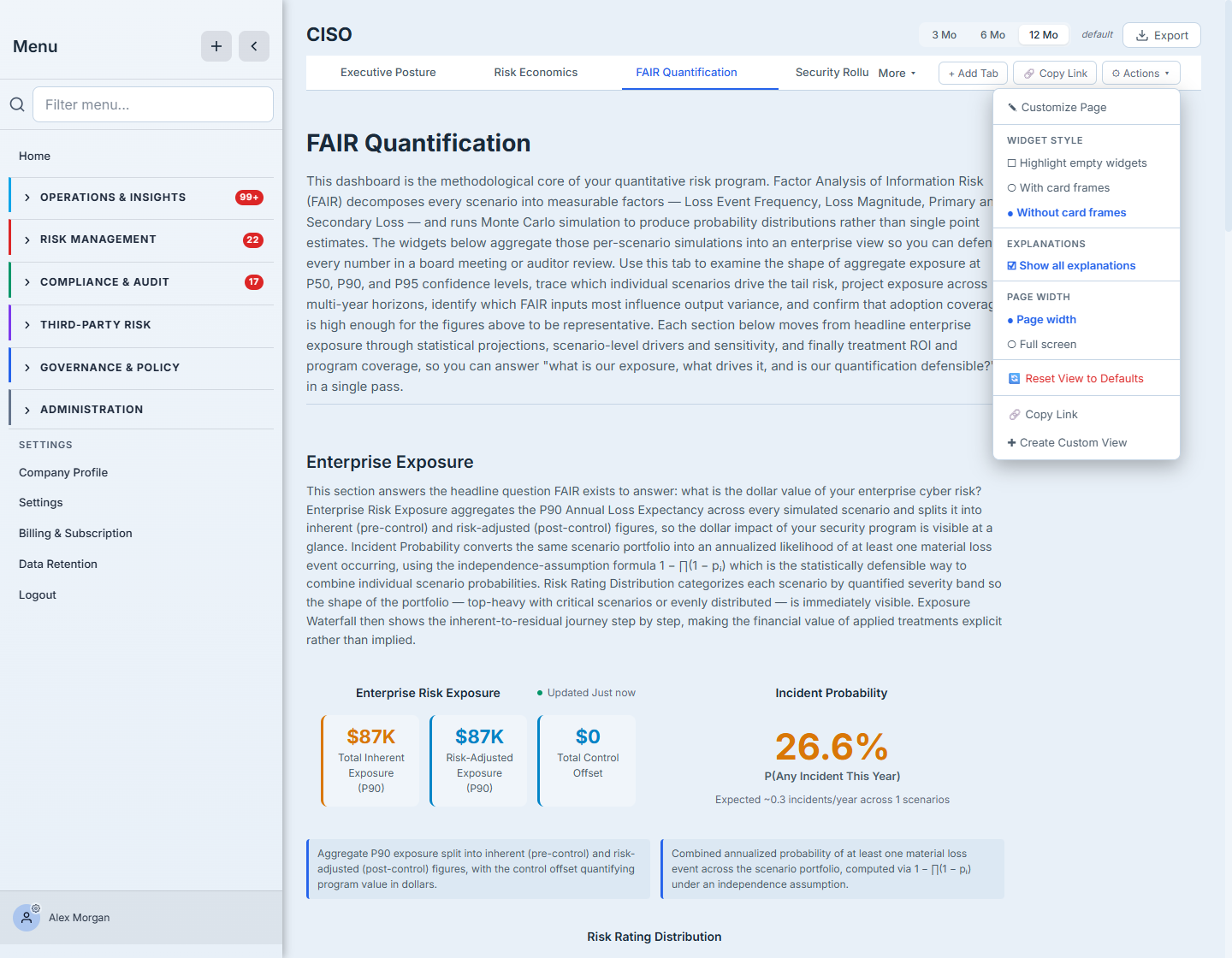1232x958 pixels.
Task: Collapse sidebar with the left chevron button
Action: coord(254,46)
